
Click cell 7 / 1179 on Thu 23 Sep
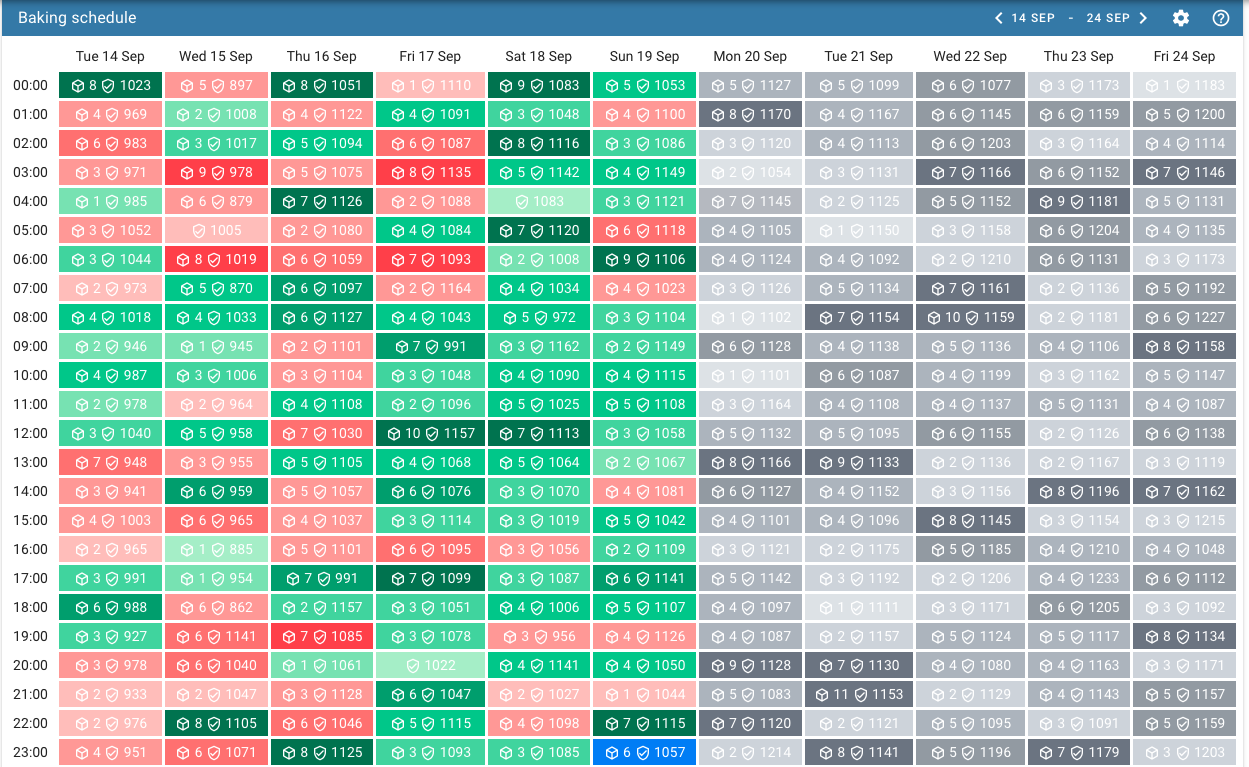(x=1079, y=753)
